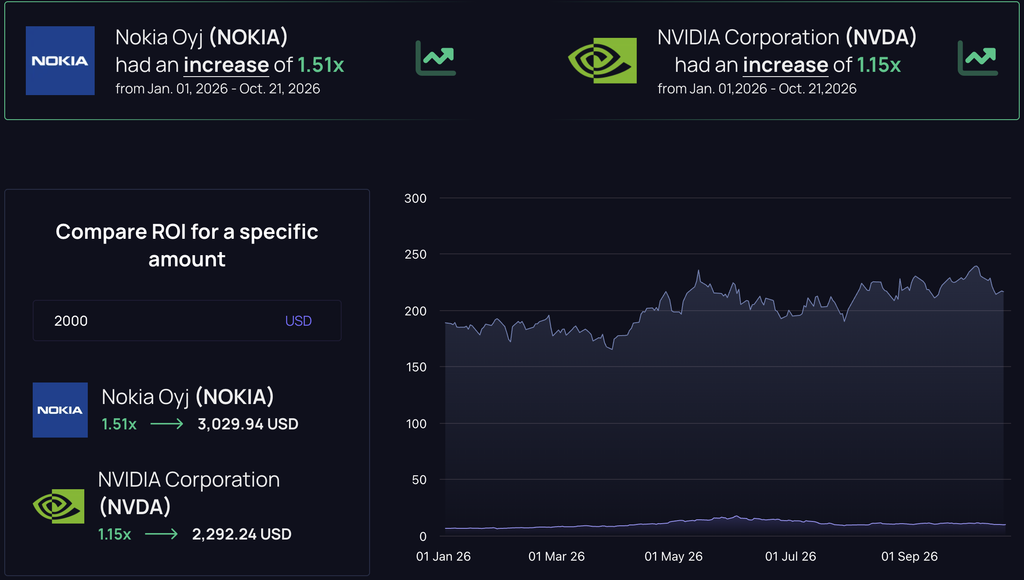Viewport: 1024px width, 580px height.
Task: Click the Nokia logo in ROI comparison panel
Action: pyautogui.click(x=60, y=410)
